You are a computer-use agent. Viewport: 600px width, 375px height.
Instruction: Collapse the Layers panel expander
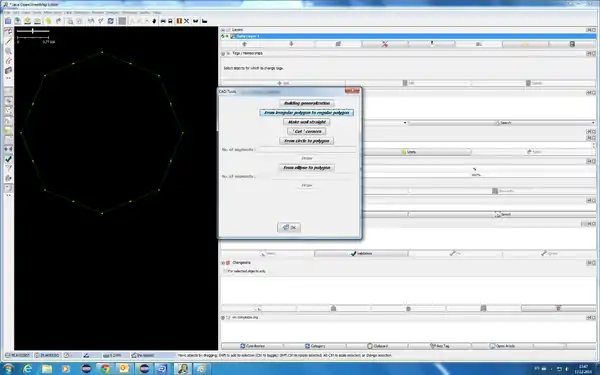click(x=223, y=30)
